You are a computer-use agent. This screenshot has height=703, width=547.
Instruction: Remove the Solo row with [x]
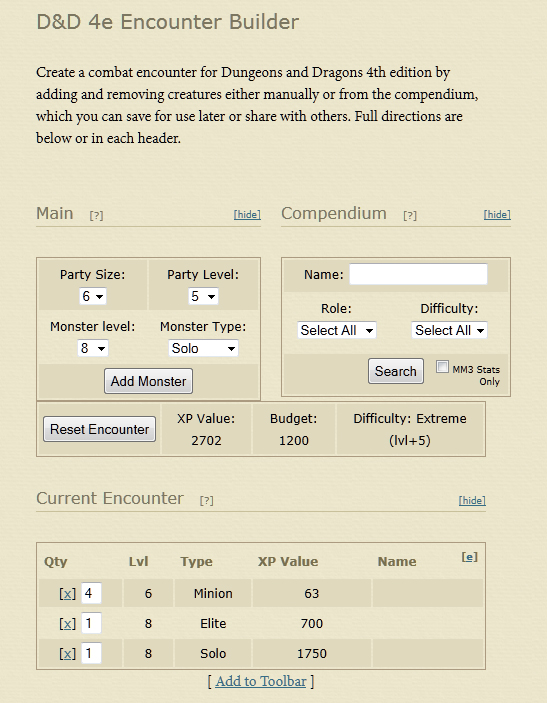point(67,654)
